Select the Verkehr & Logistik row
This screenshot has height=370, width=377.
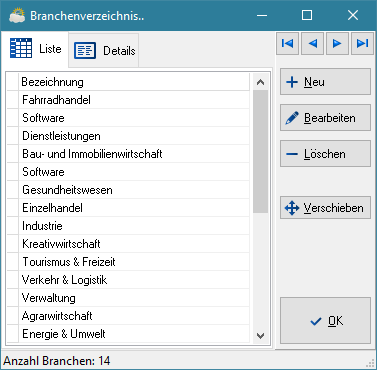[134, 280]
